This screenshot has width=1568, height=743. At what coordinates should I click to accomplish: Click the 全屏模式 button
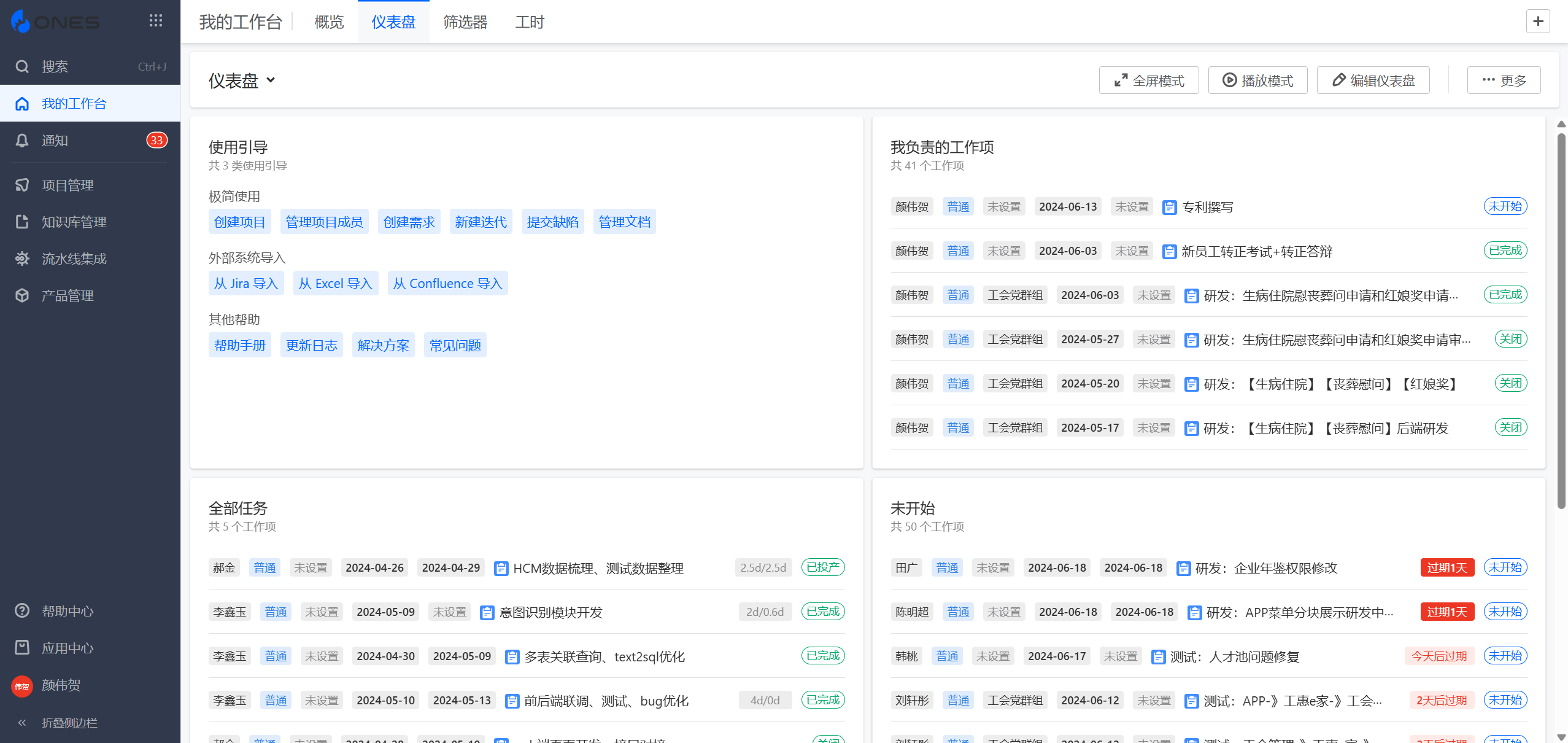tap(1148, 80)
